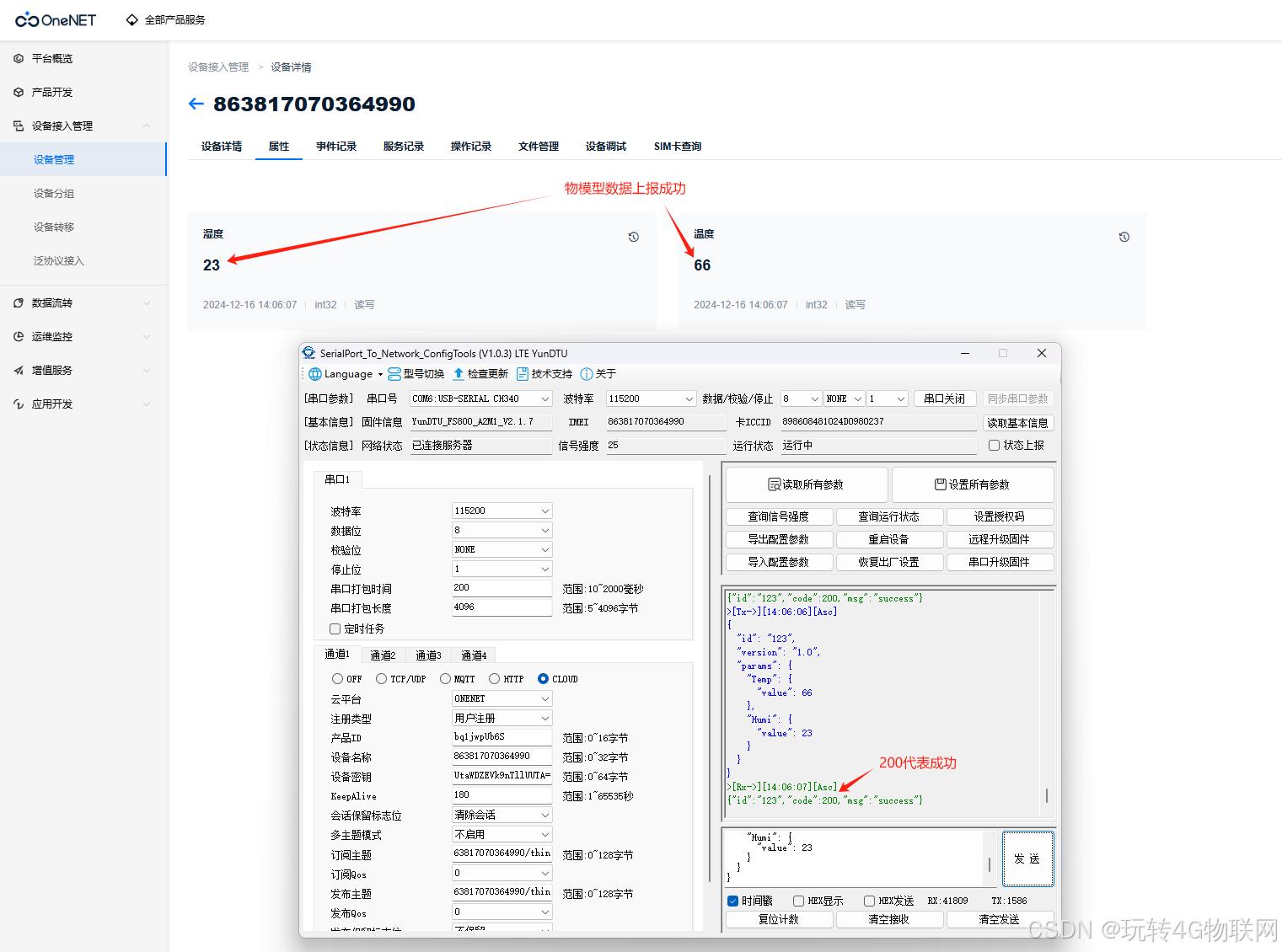Open the 全部产品服务 diamond icon
The width and height of the screenshot is (1282, 952).
click(x=131, y=19)
